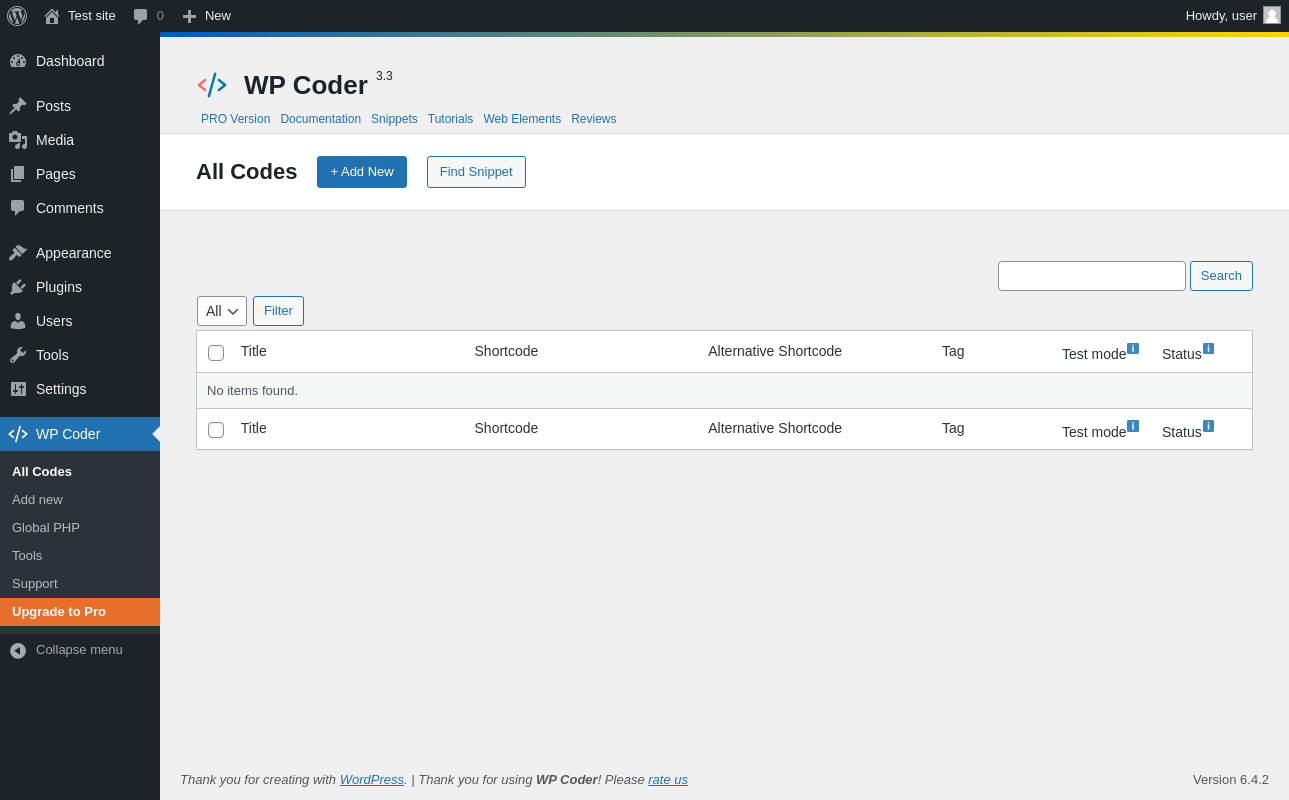This screenshot has height=800, width=1289.
Task: Click info icon next to footer Test mode
Action: tap(1133, 426)
